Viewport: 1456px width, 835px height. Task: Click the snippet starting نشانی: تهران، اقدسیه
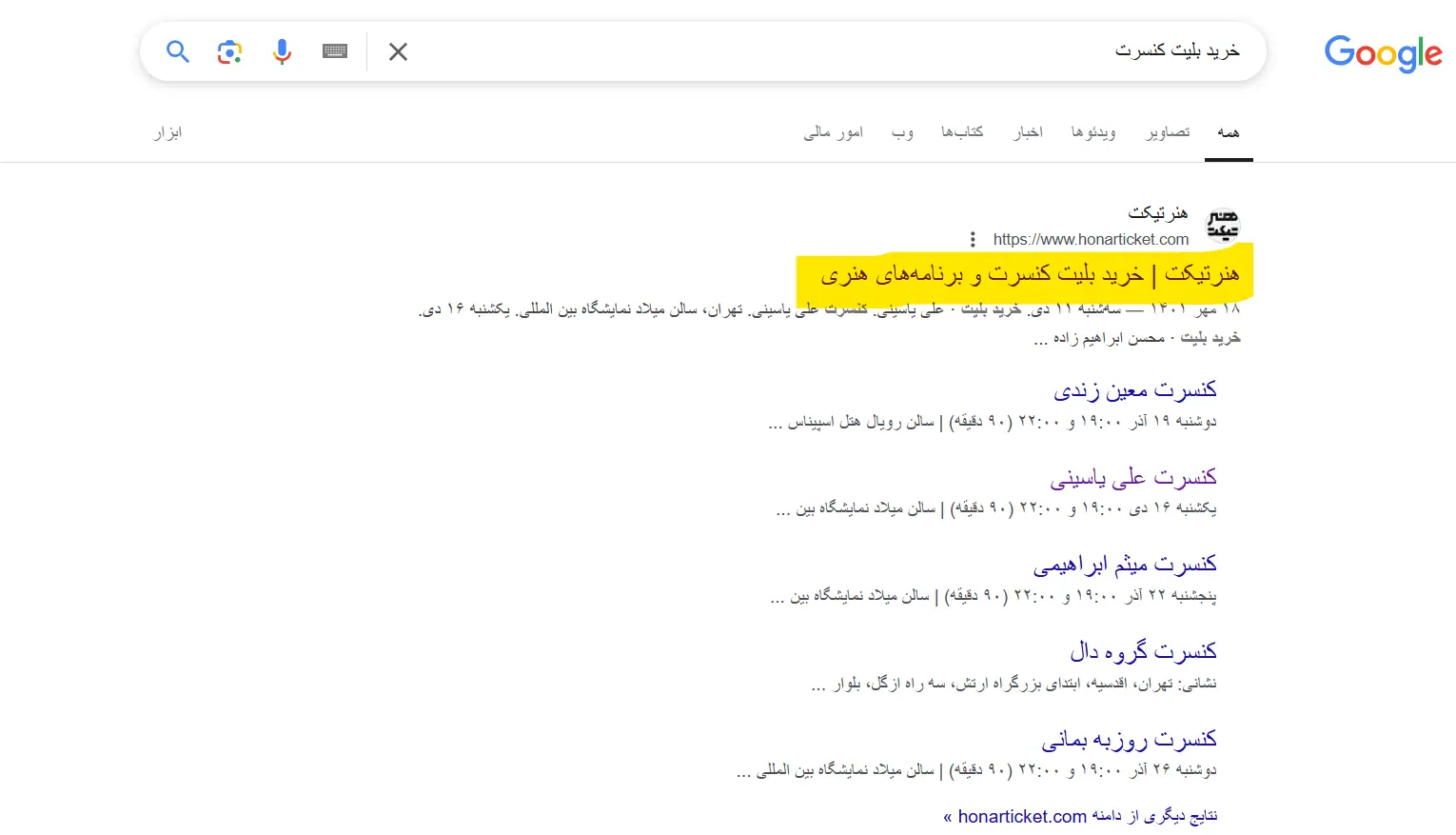(x=1013, y=684)
